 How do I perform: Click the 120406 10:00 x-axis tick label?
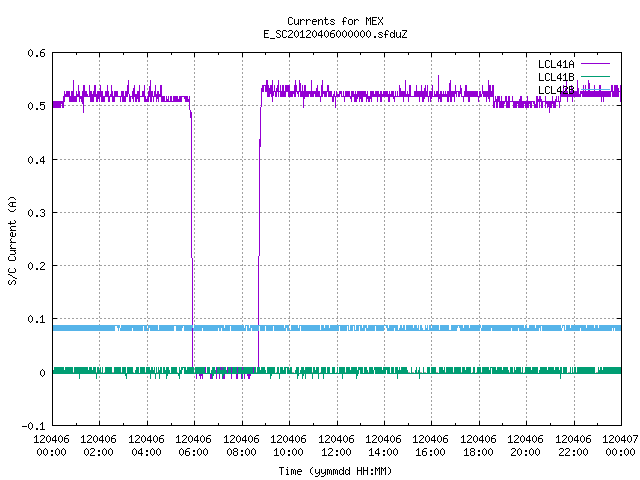289,446
